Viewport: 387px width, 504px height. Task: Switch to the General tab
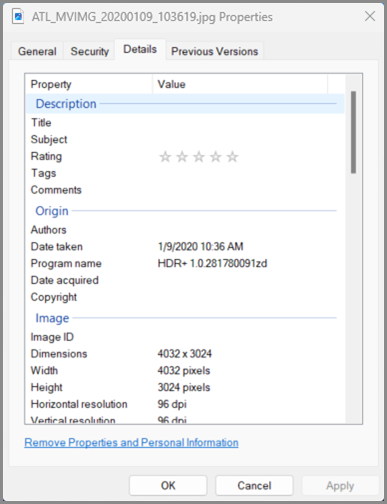37,51
